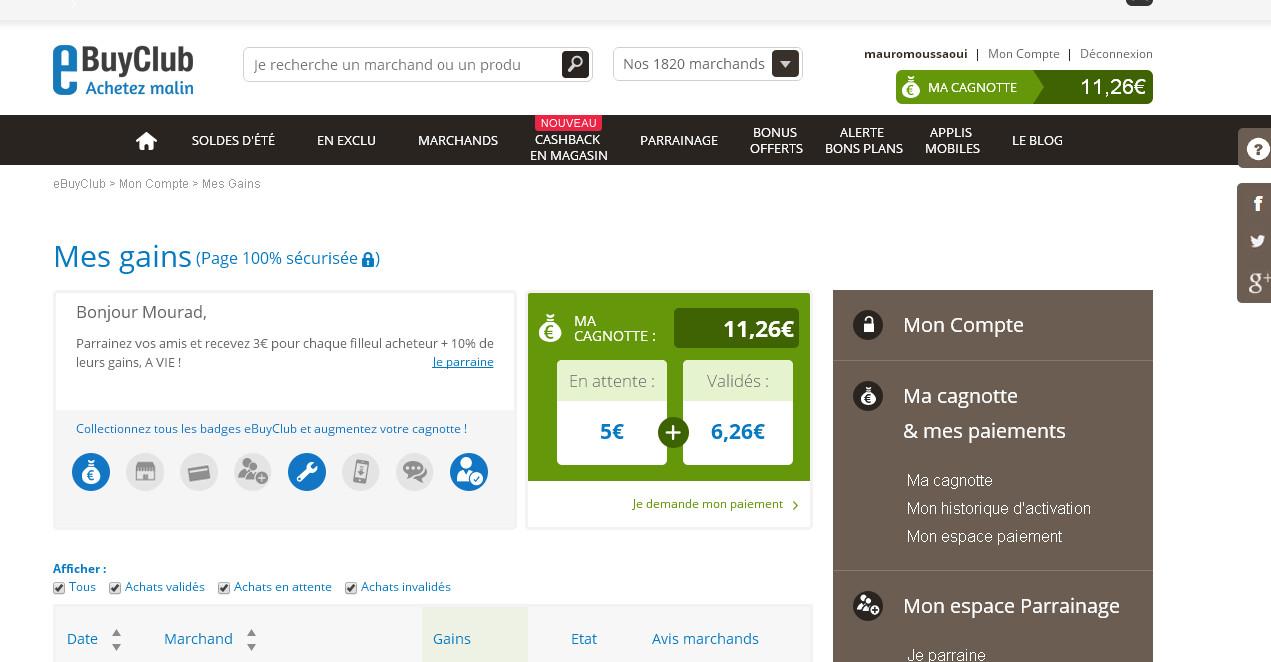The width and height of the screenshot is (1271, 662).
Task: Click the eBuyClub breadcrumb link
Action: pyautogui.click(x=79, y=184)
